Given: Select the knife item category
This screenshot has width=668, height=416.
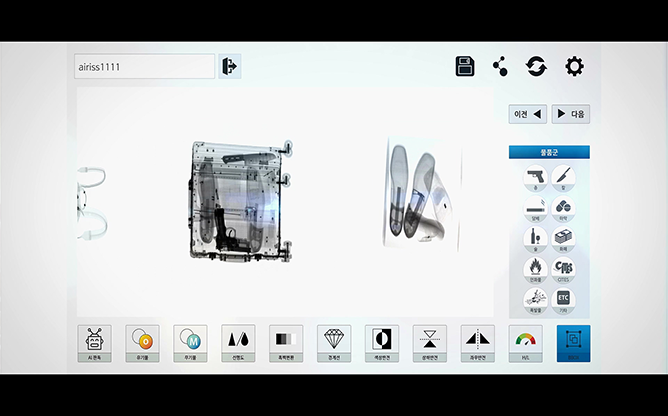Looking at the screenshot, I should pos(563,178).
